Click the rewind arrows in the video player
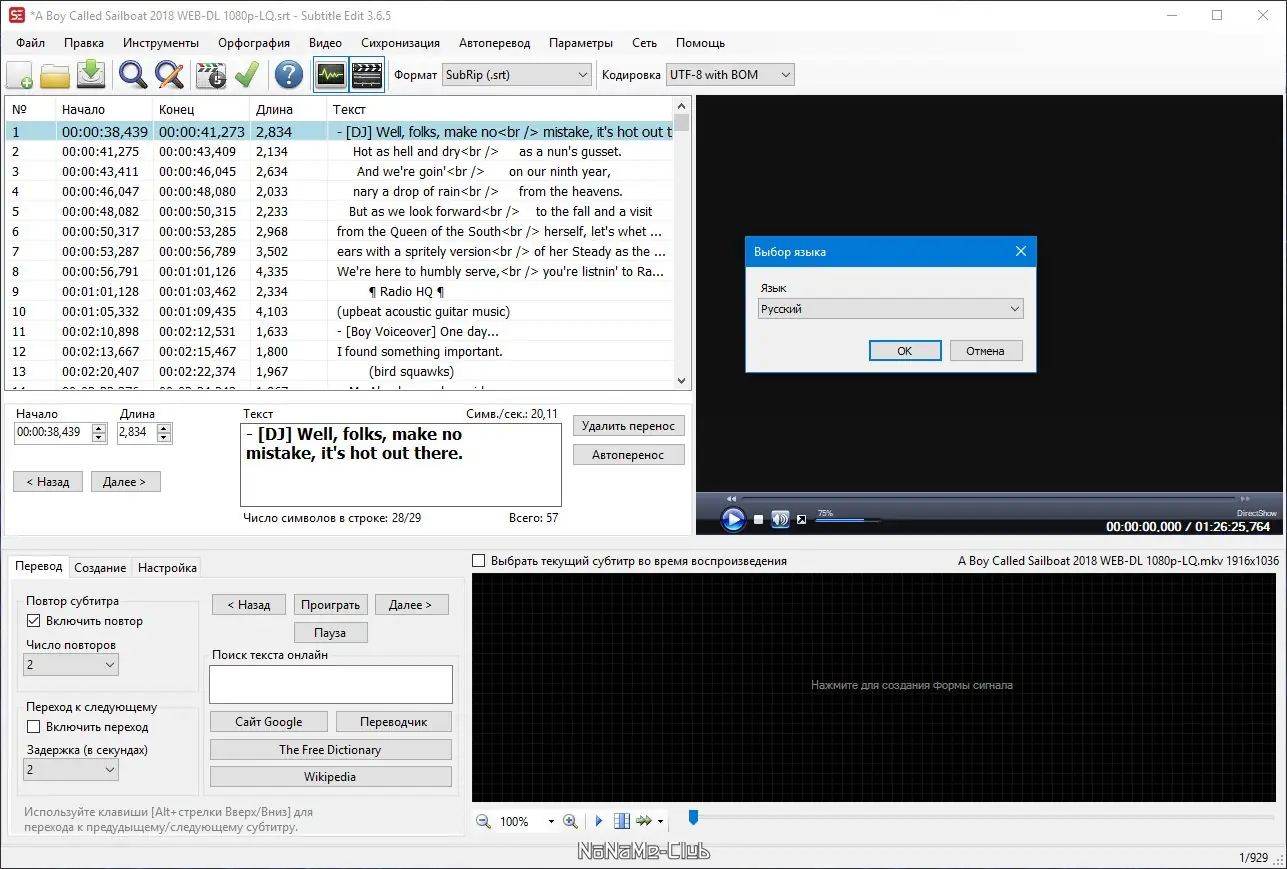 [x=731, y=498]
